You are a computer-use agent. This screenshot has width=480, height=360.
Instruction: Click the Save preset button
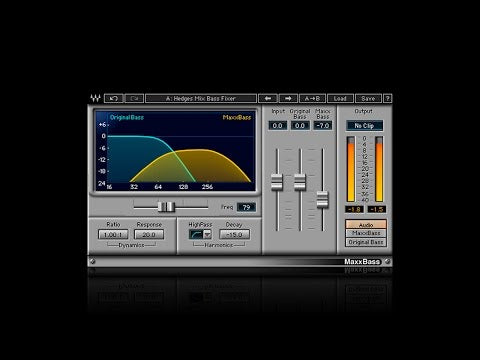click(368, 98)
